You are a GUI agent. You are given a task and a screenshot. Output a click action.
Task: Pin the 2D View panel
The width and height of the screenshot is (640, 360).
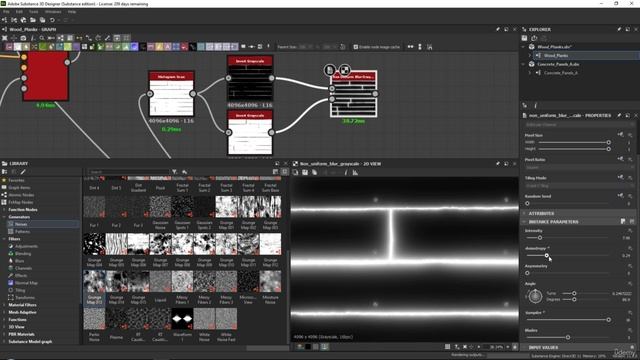(498, 164)
